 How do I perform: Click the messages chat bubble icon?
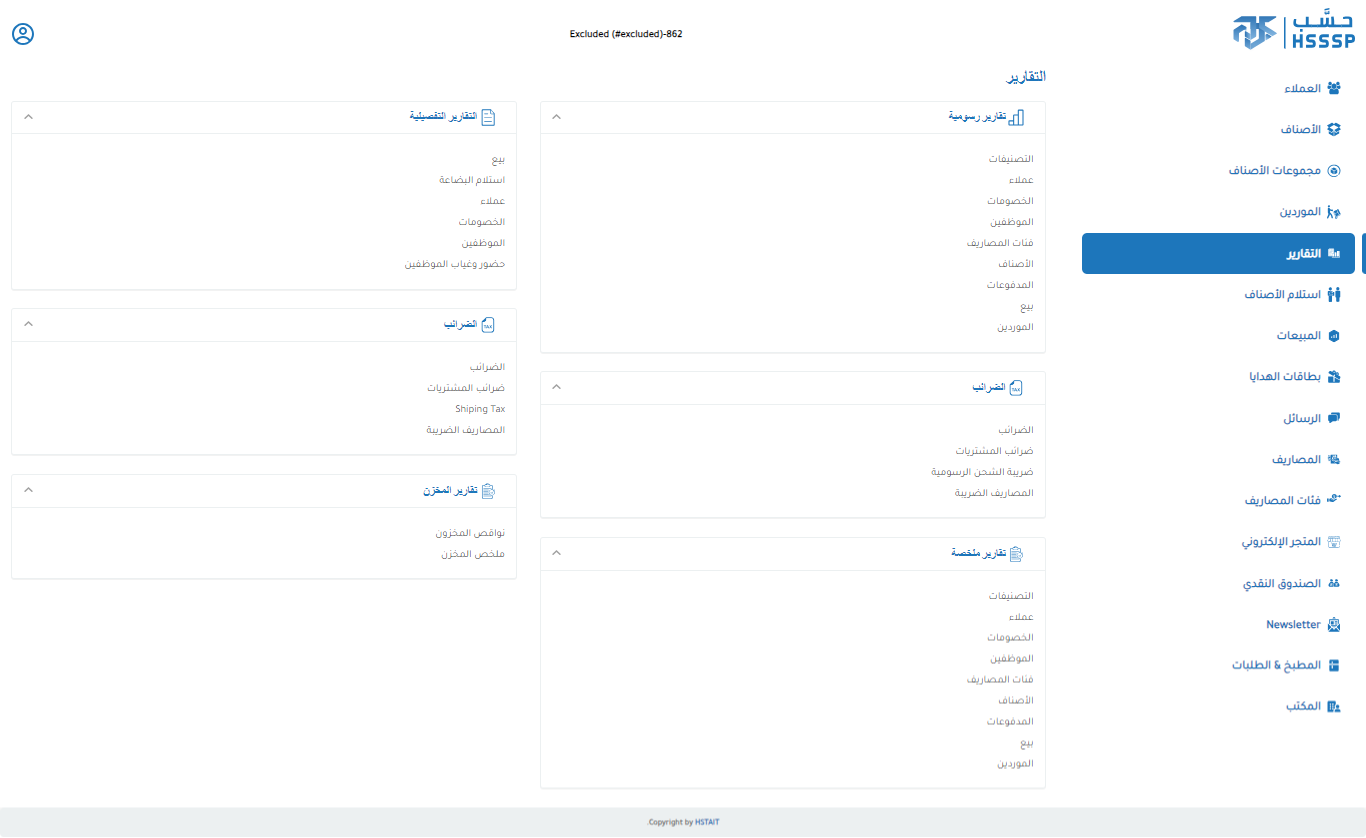click(1333, 418)
